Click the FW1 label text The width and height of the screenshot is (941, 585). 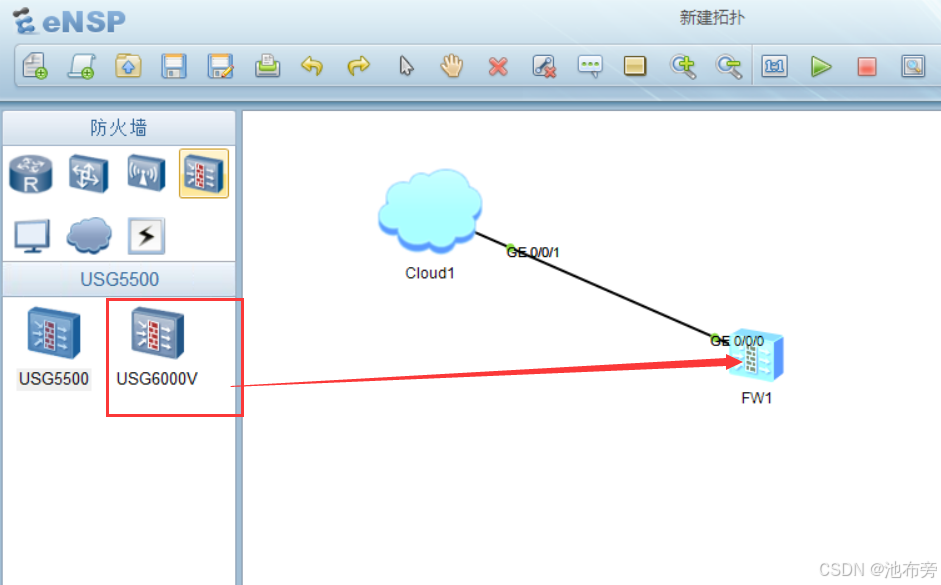757,398
